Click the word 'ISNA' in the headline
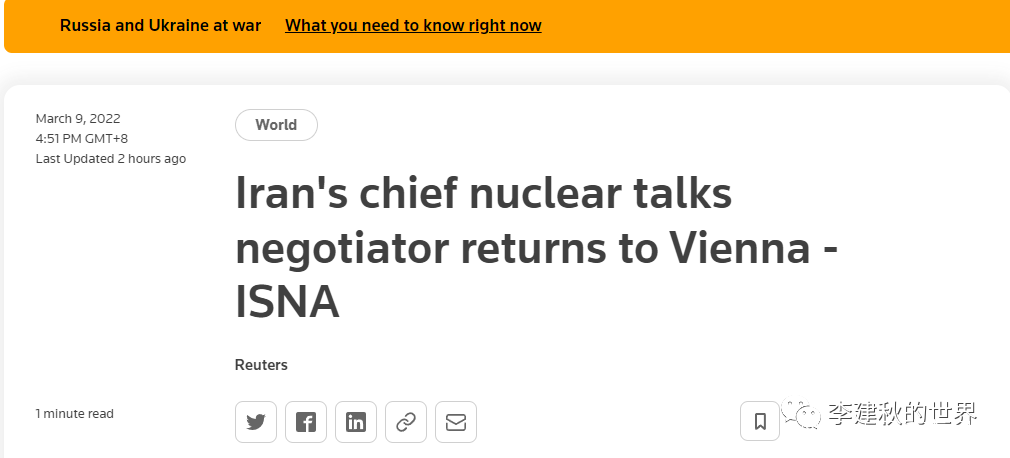1010x458 pixels. [287, 303]
